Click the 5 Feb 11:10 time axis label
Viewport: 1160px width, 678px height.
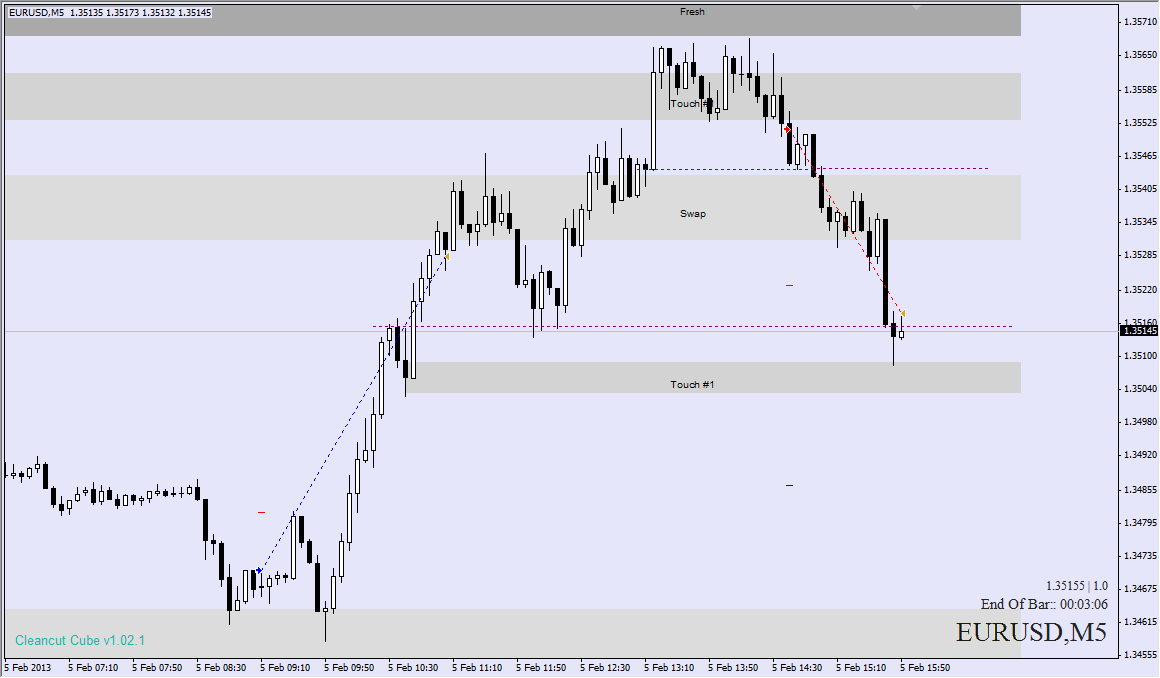coord(477,667)
